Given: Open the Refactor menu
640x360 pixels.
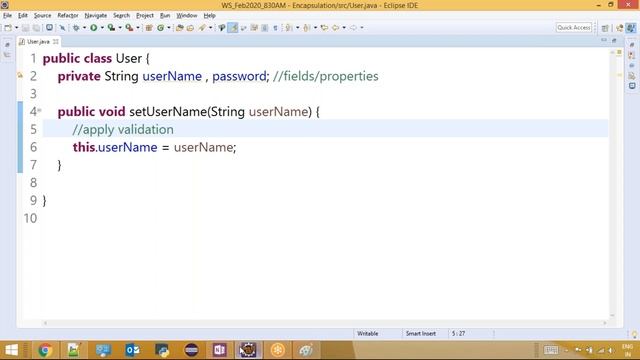Looking at the screenshot, I should coord(68,16).
